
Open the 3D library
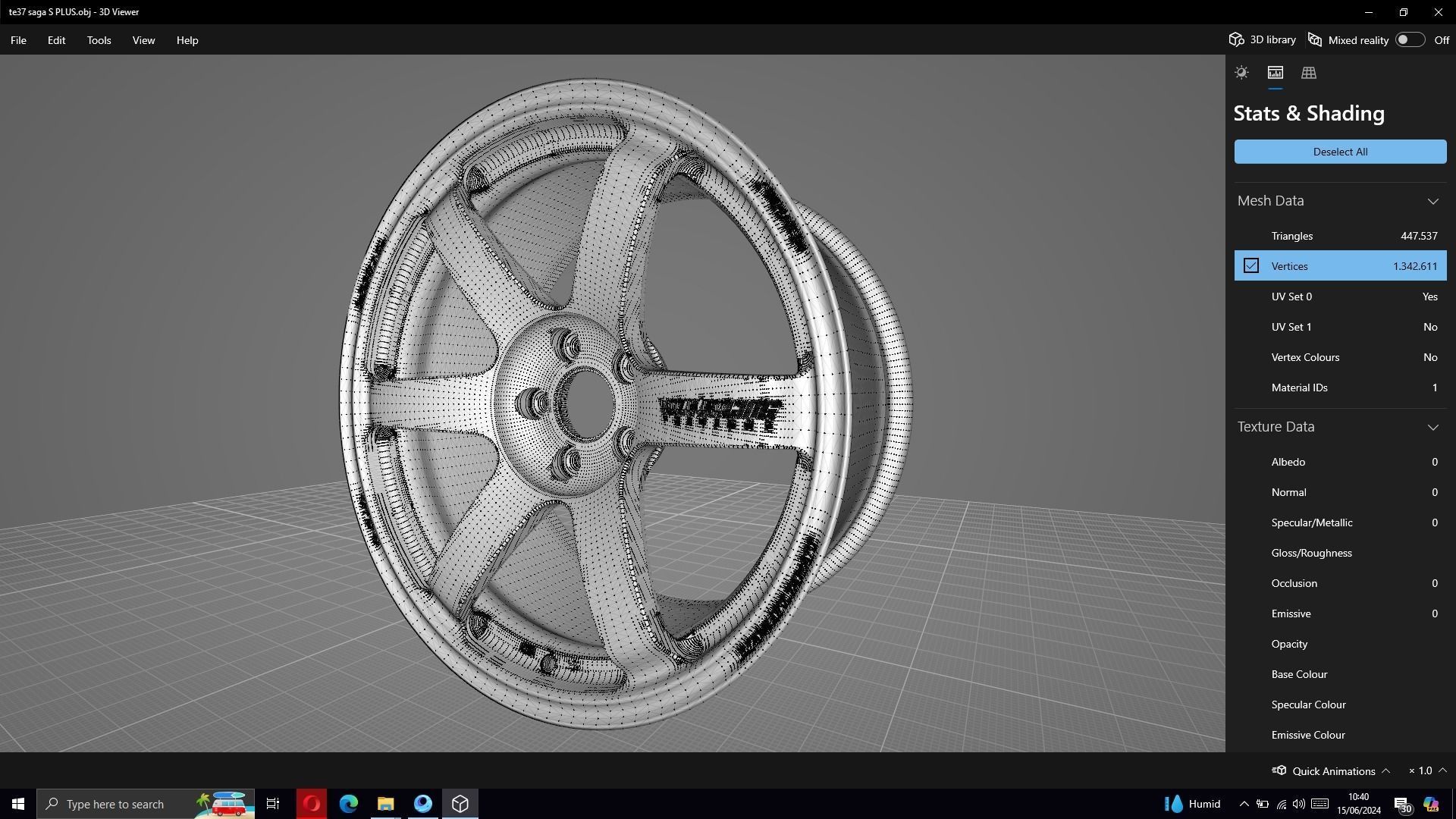[1263, 39]
